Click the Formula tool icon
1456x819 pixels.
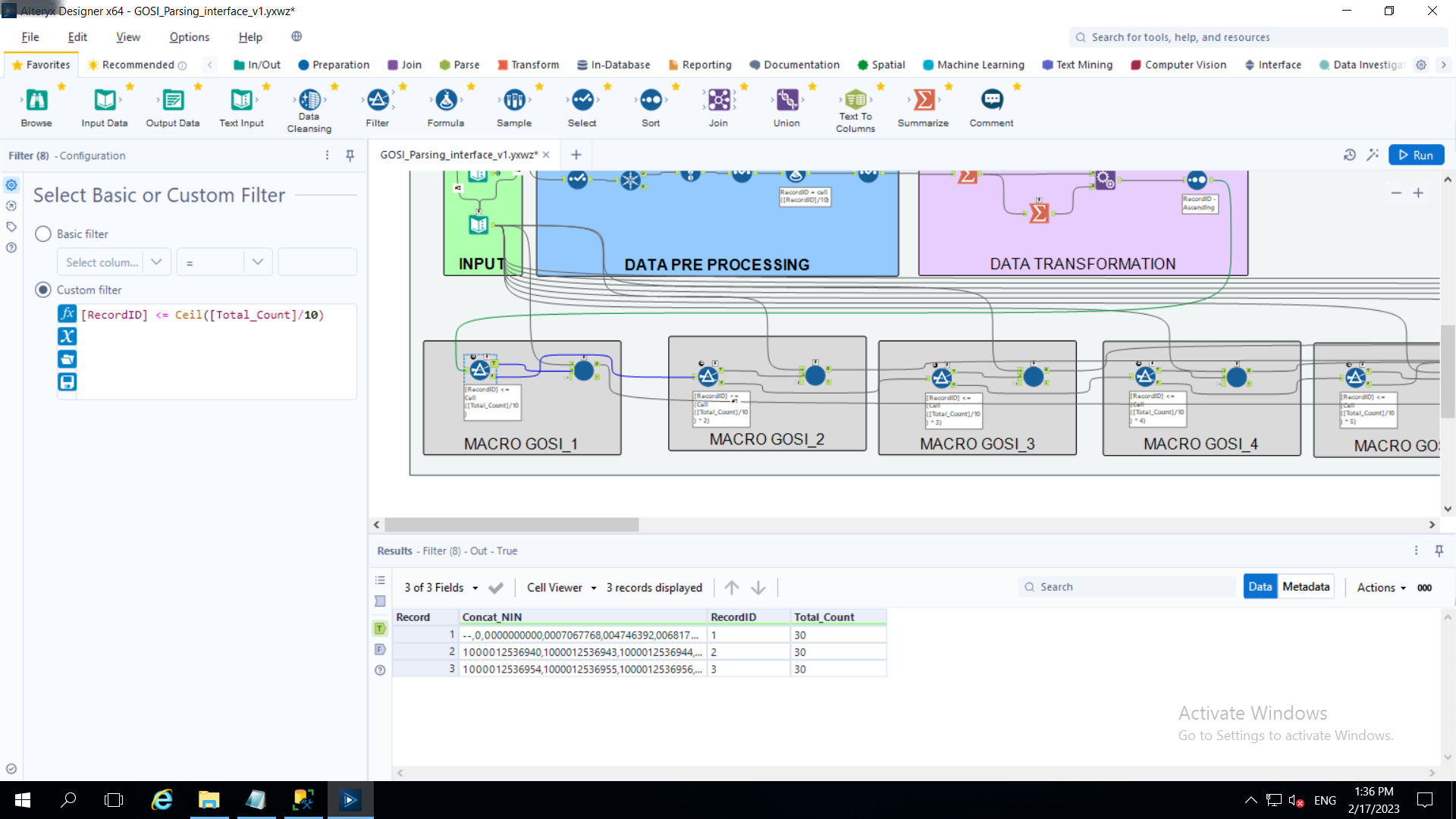coord(446,99)
